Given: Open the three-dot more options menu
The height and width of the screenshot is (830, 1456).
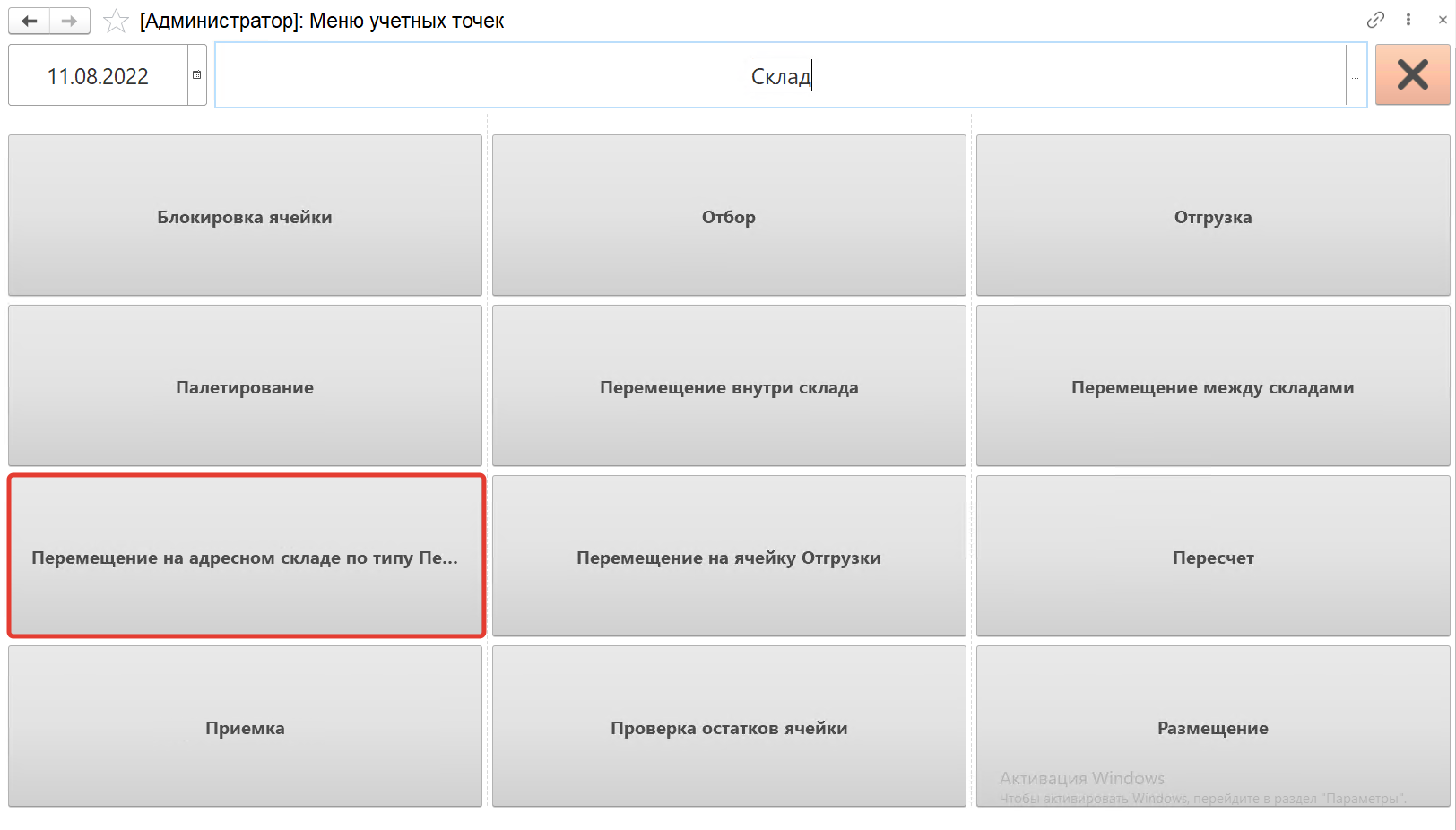Looking at the screenshot, I should point(1408,20).
